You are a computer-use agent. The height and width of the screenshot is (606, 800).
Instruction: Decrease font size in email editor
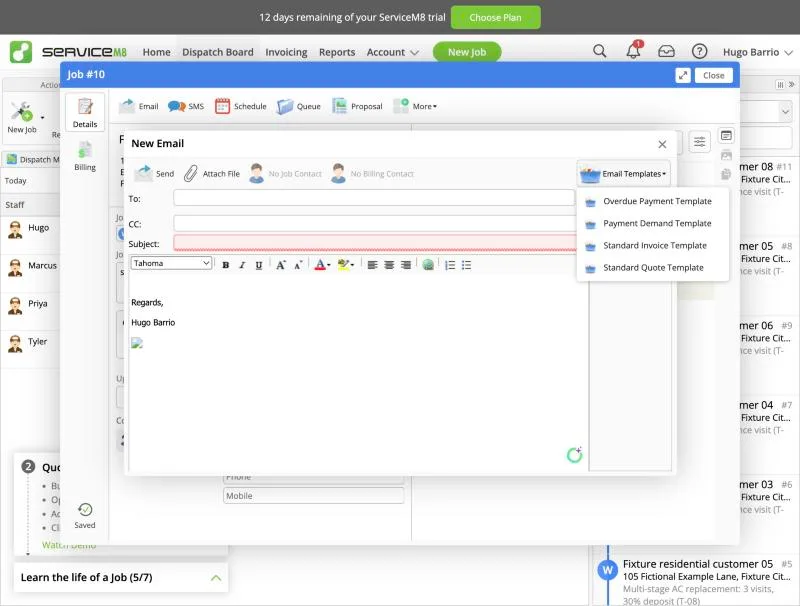[x=298, y=265]
